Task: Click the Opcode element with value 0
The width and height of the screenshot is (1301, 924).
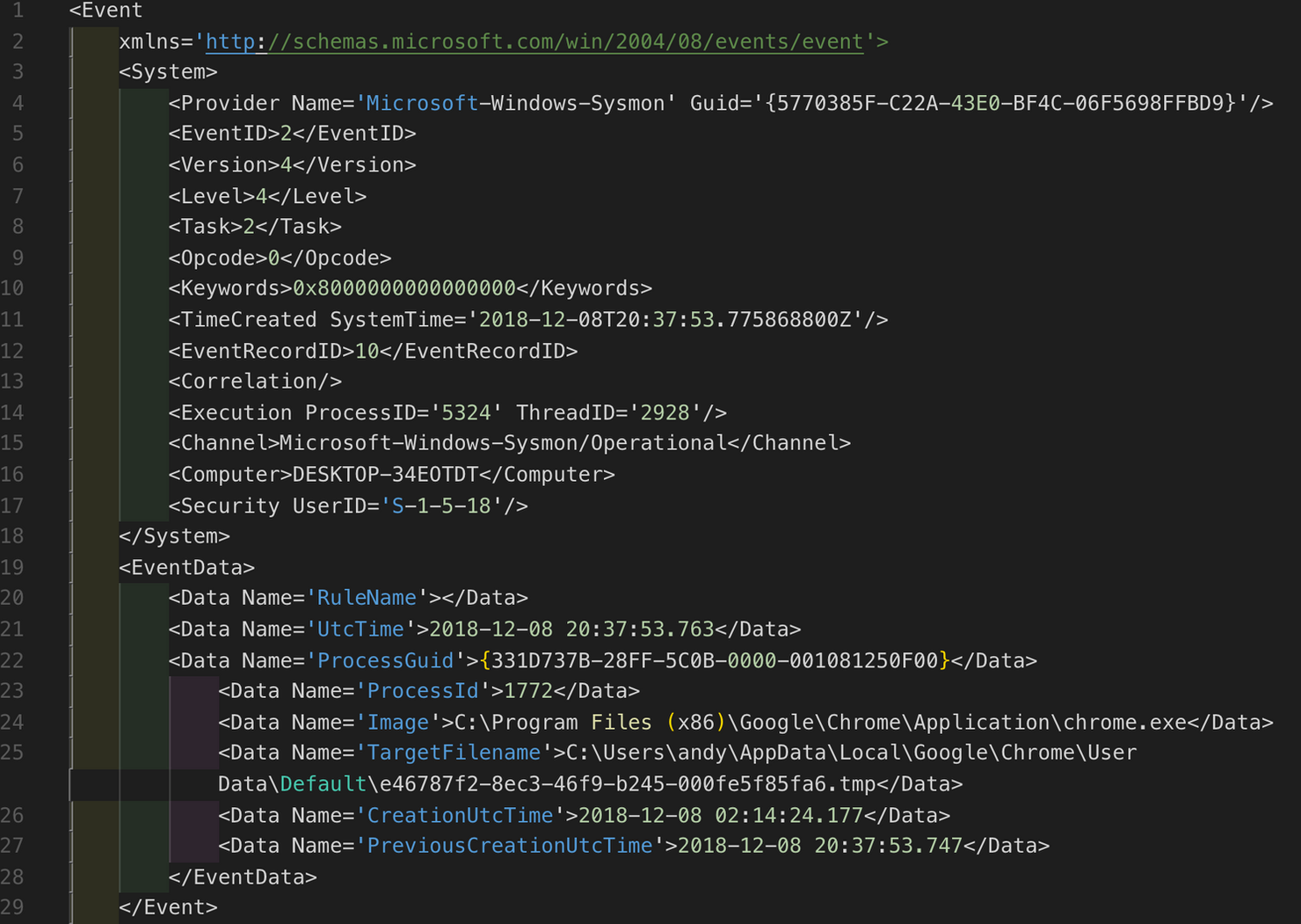Action: point(280,258)
